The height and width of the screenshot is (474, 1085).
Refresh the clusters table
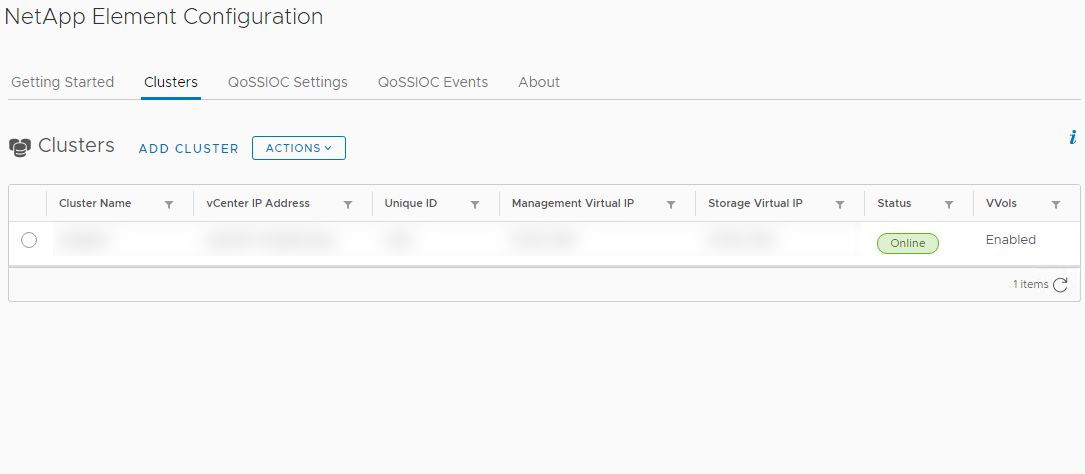1060,284
